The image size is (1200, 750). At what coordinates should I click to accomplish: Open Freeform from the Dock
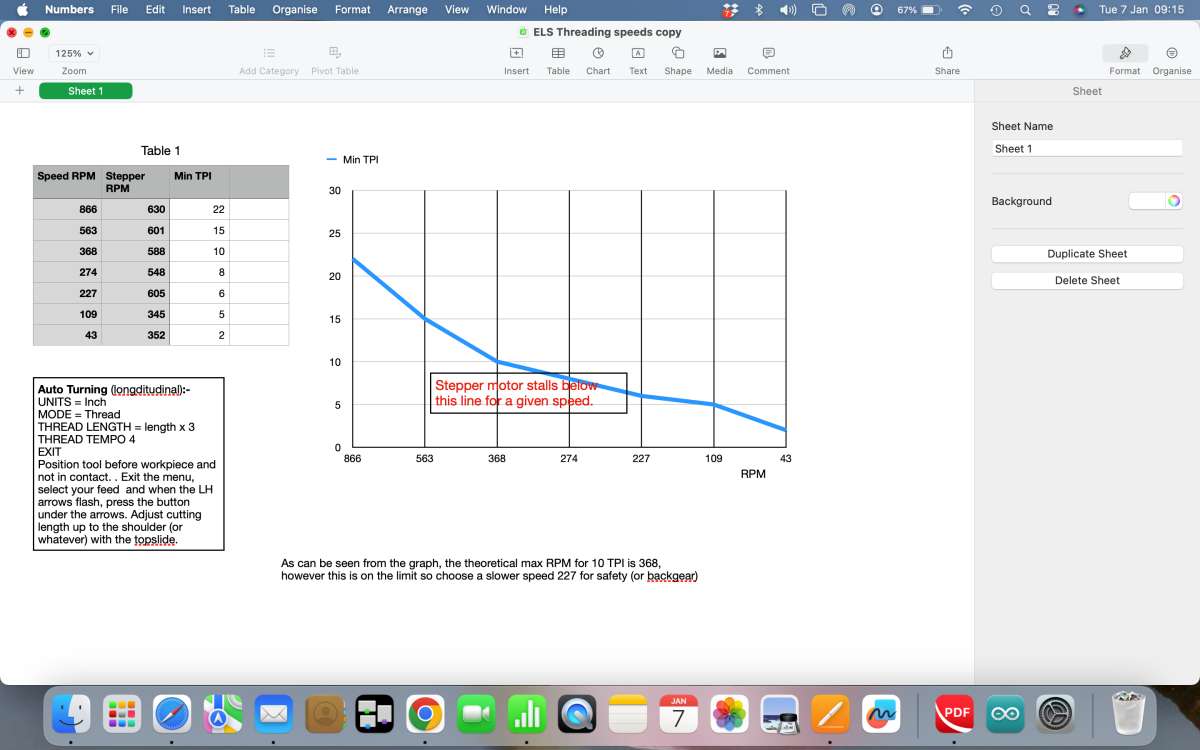coord(881,714)
